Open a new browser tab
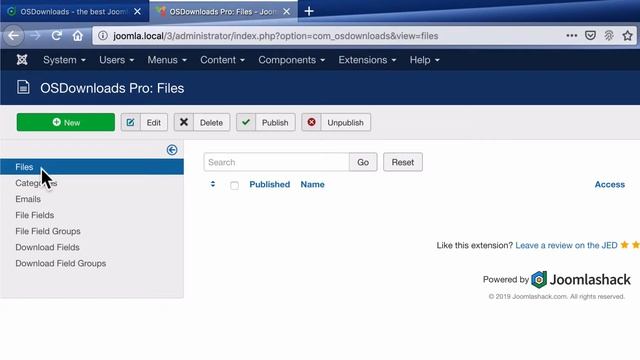This screenshot has height=360, width=640. pyautogui.click(x=309, y=11)
